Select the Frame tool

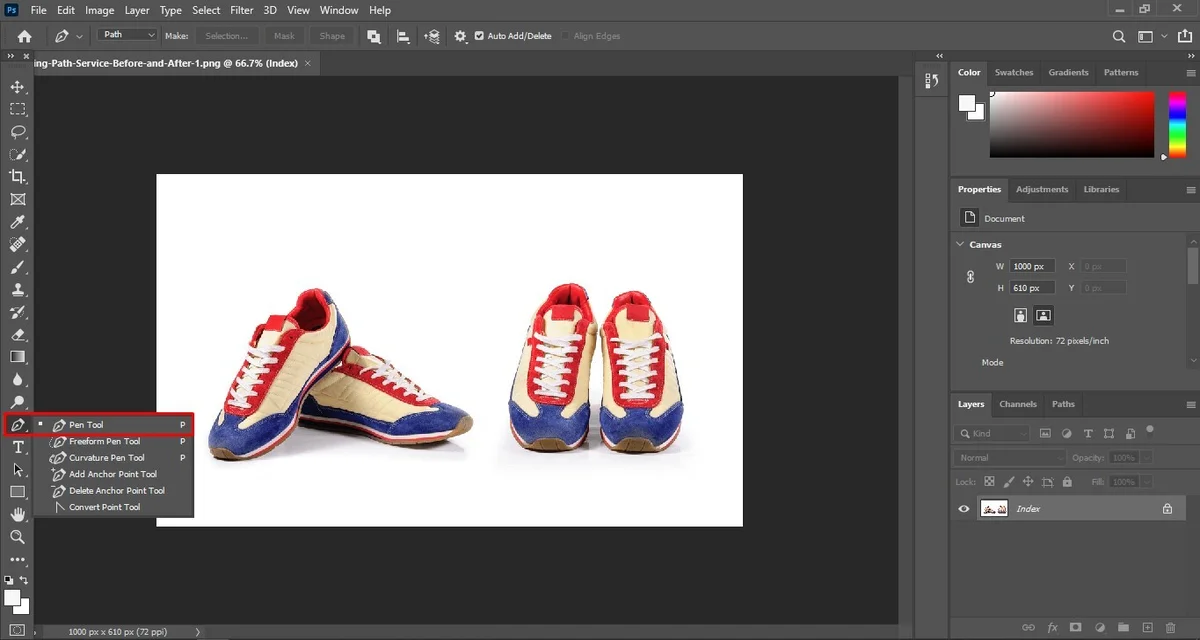(x=17, y=200)
